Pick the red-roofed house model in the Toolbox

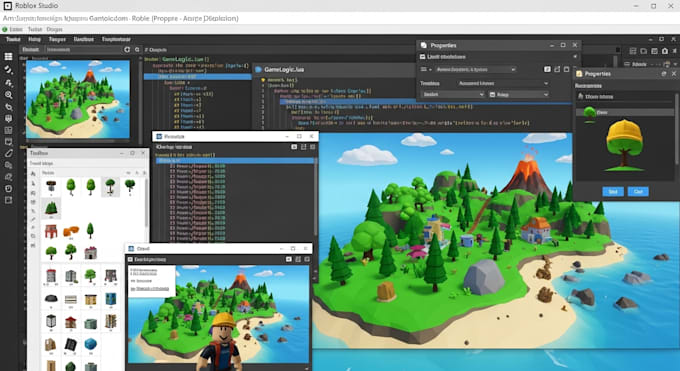tap(71, 322)
